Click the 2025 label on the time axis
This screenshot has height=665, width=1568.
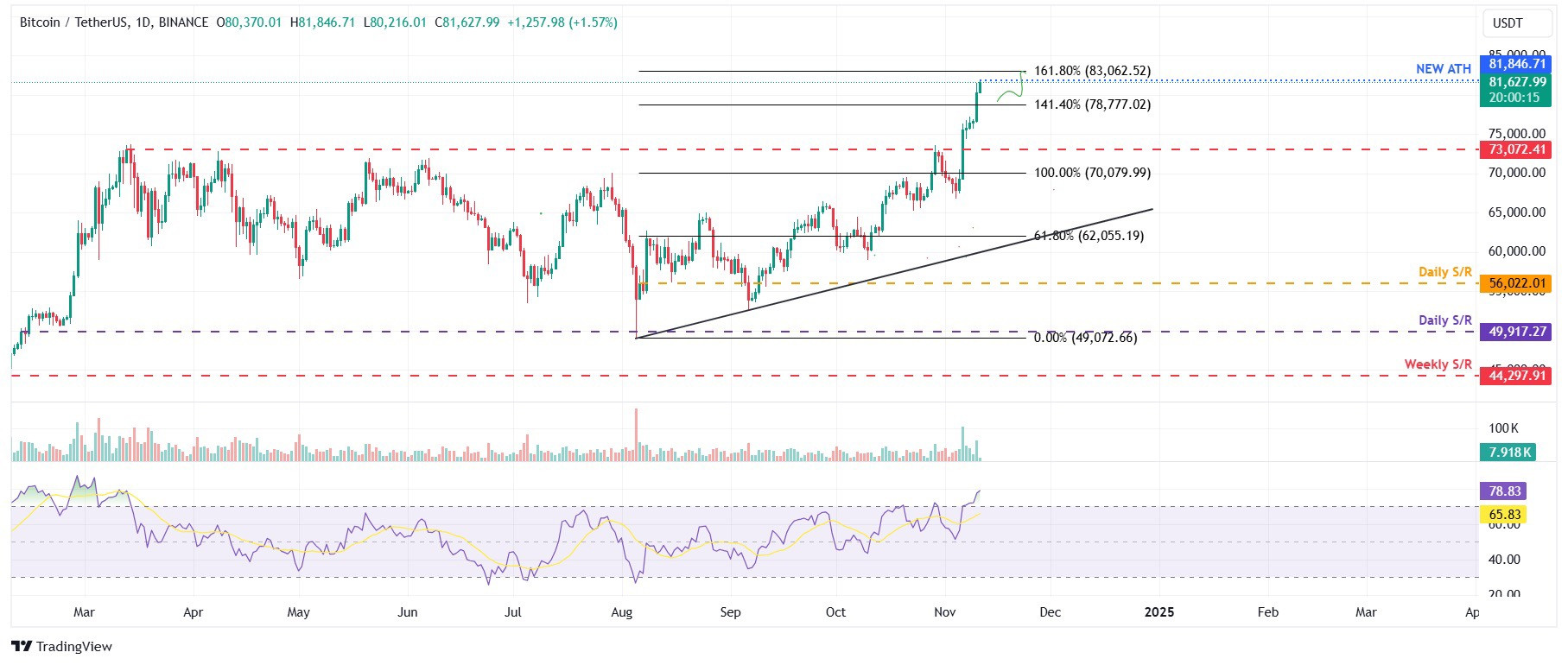[1159, 612]
